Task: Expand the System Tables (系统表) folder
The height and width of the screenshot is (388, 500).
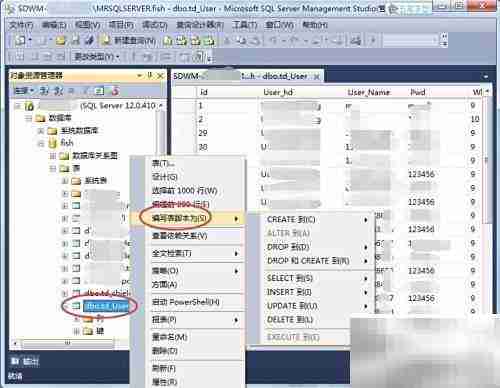Action: tap(65, 181)
